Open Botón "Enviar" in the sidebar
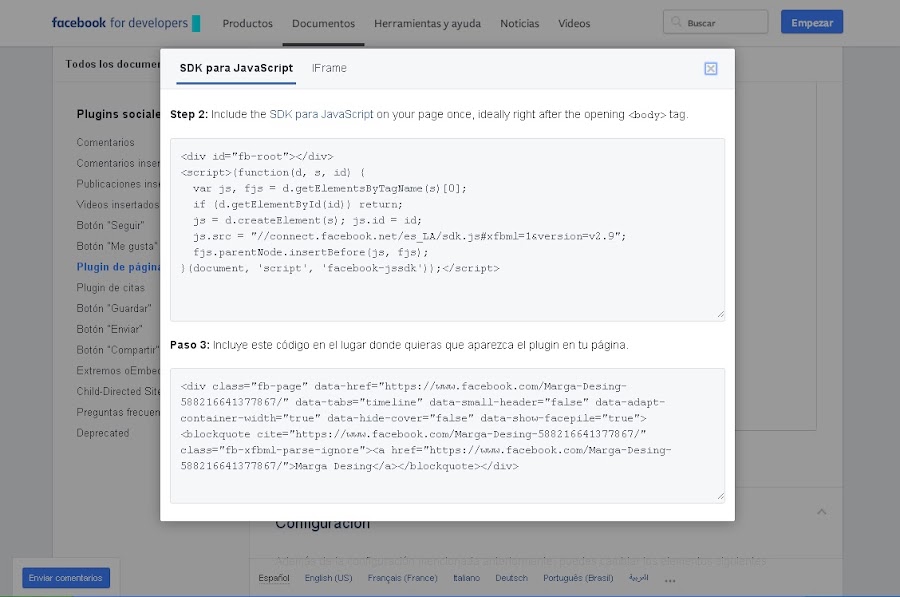Image resolution: width=900 pixels, height=597 pixels. point(110,329)
